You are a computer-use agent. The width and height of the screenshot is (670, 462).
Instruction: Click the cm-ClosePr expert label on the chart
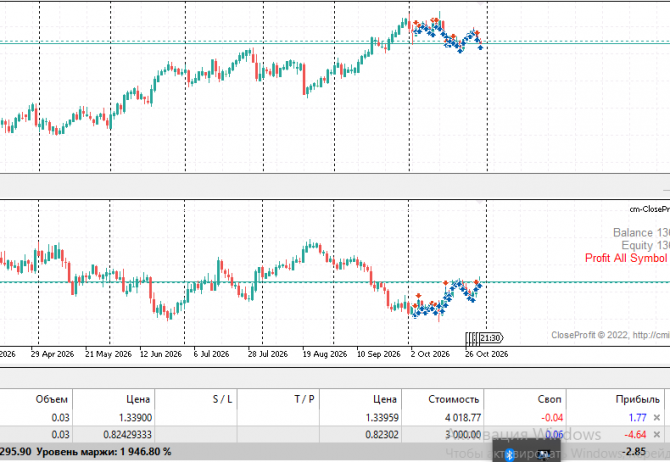[x=649, y=209]
